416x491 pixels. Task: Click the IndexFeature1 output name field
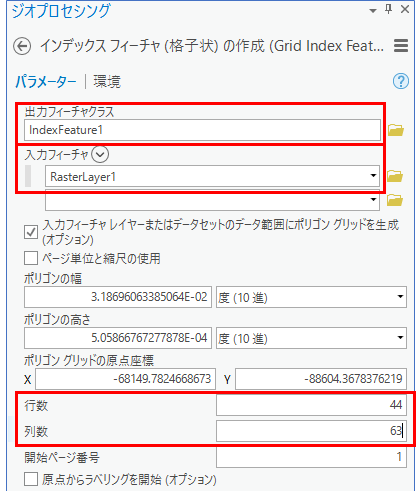[x=202, y=130]
